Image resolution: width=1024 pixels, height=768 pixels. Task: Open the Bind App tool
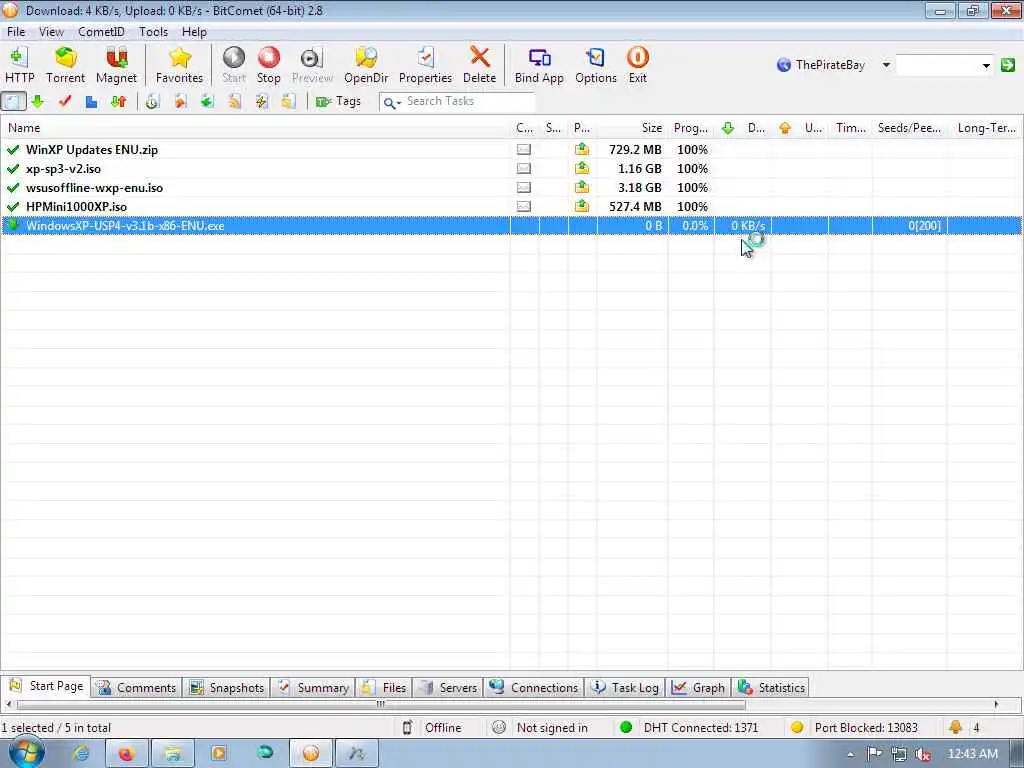(539, 65)
